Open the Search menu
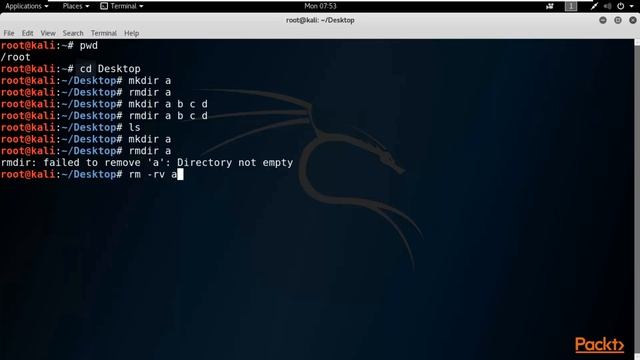 point(73,33)
